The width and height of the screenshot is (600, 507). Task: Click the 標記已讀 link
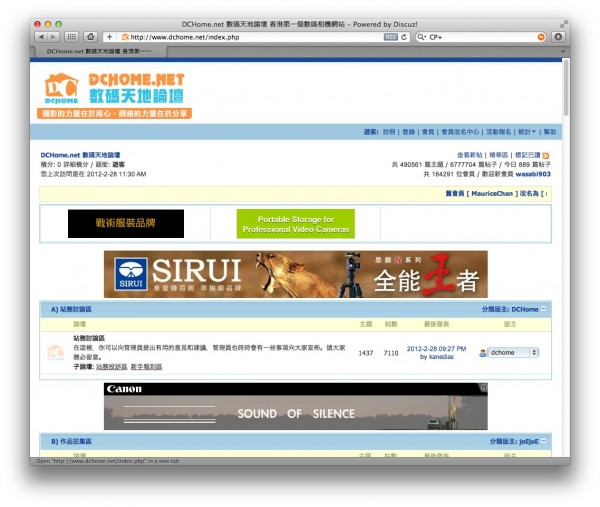click(527, 155)
